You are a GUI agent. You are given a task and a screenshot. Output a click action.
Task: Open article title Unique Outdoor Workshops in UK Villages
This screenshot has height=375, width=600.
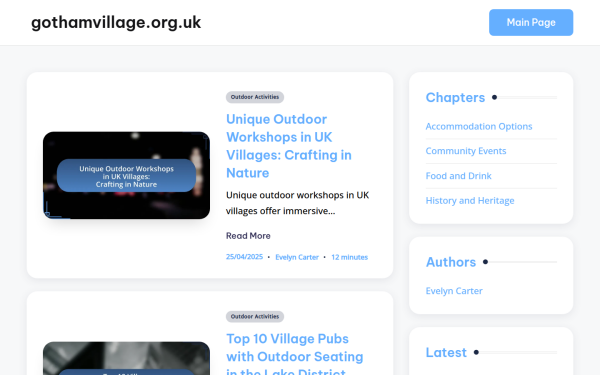289,146
